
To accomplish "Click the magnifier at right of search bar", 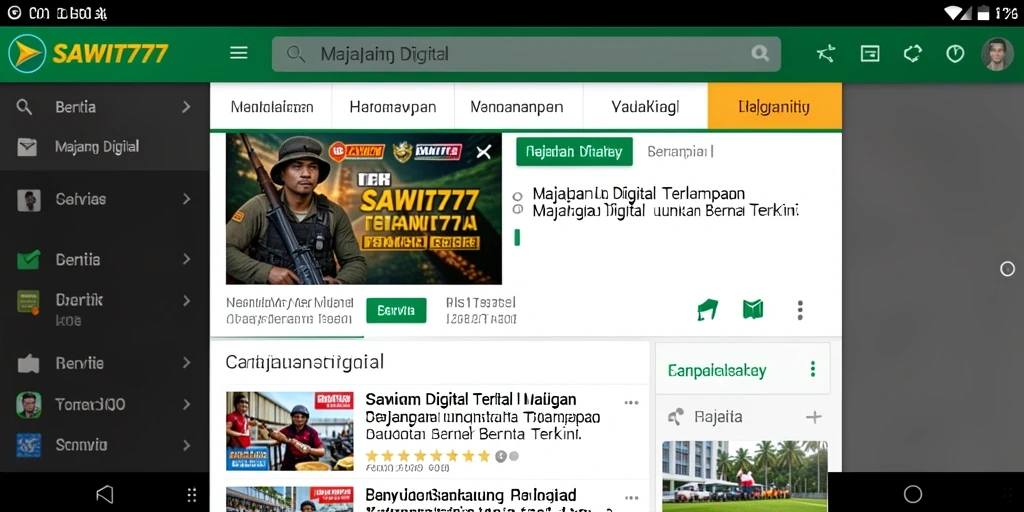I will (x=760, y=54).
